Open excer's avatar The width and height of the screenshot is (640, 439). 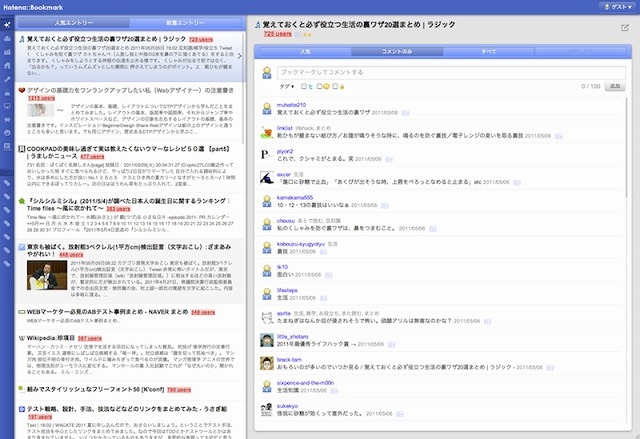click(267, 178)
